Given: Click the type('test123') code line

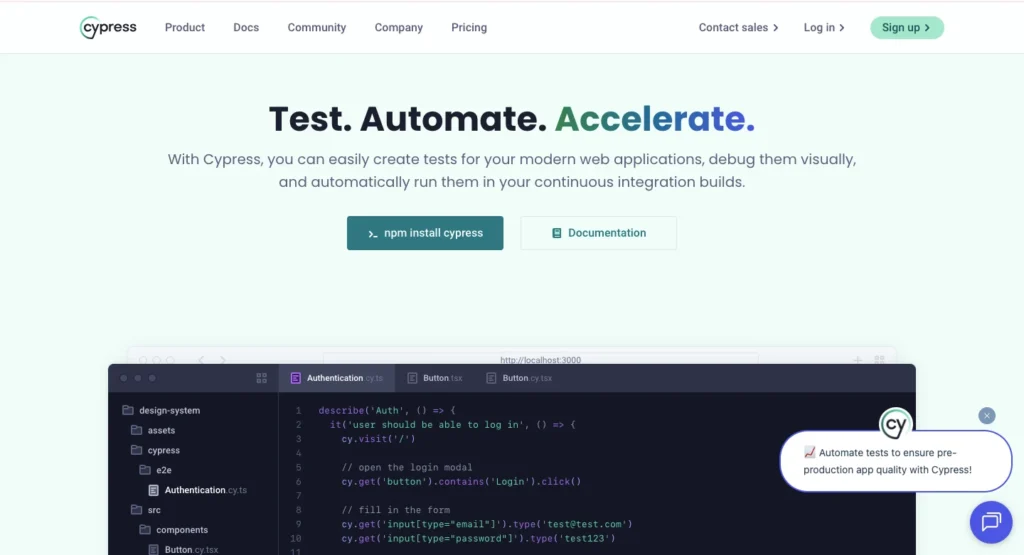Looking at the screenshot, I should (x=478, y=539).
